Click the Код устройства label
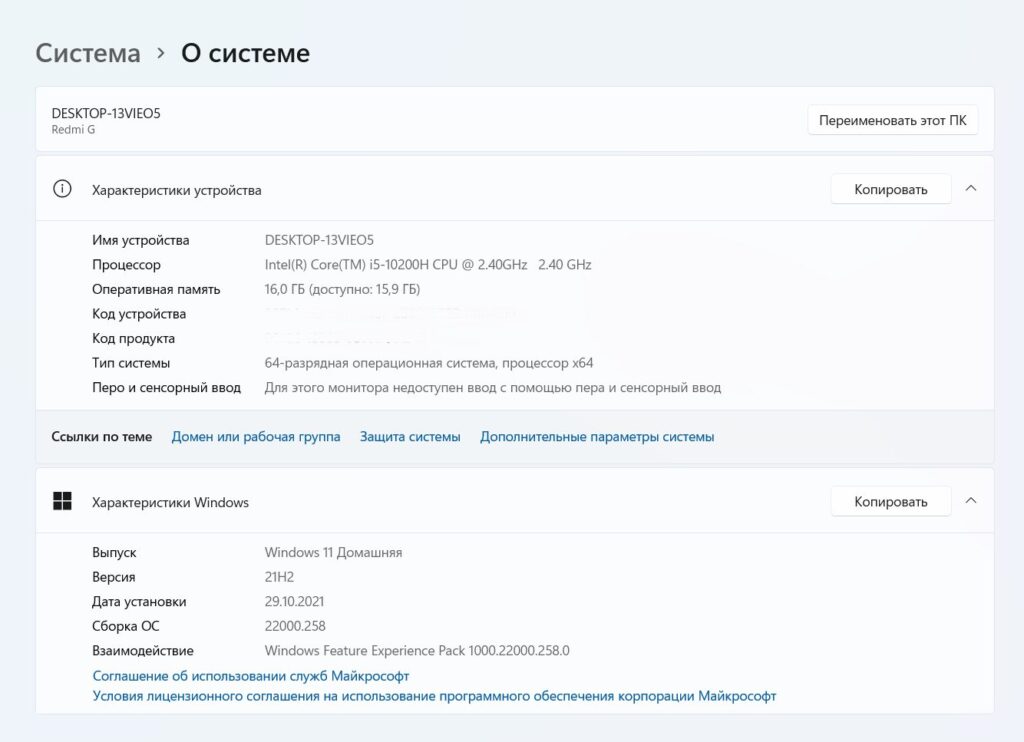 point(139,314)
